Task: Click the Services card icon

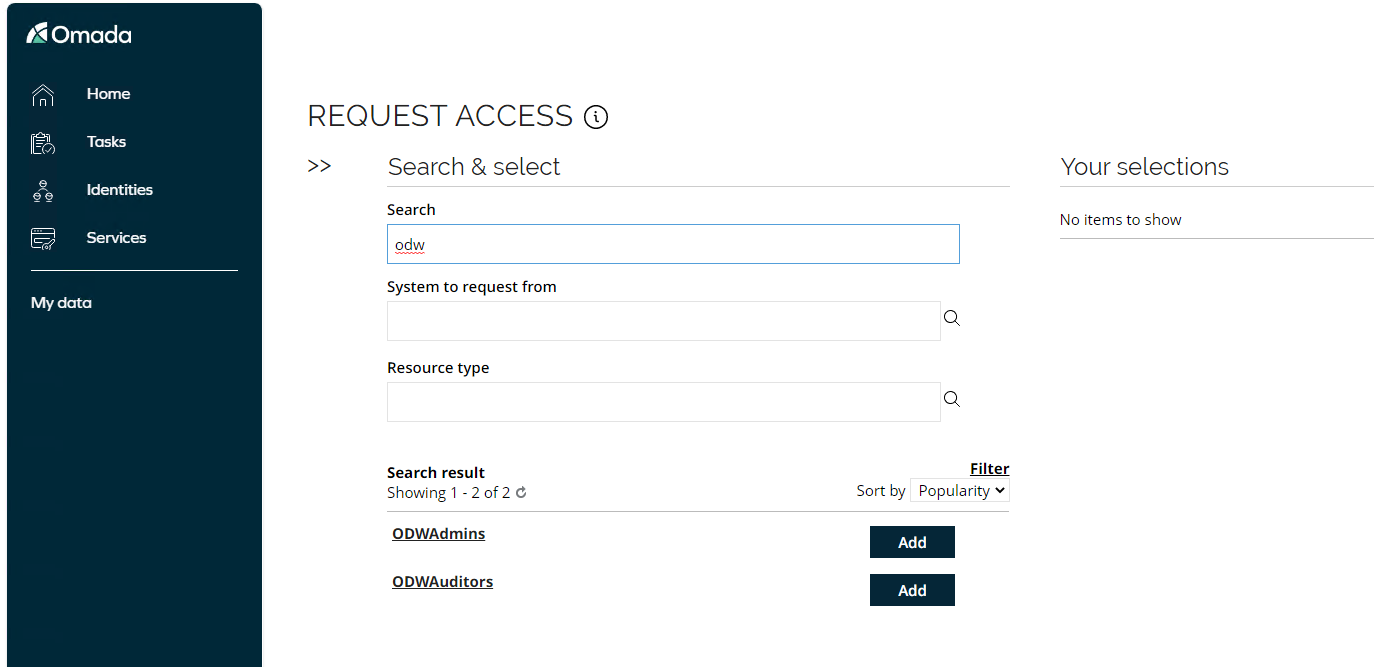Action: click(43, 238)
